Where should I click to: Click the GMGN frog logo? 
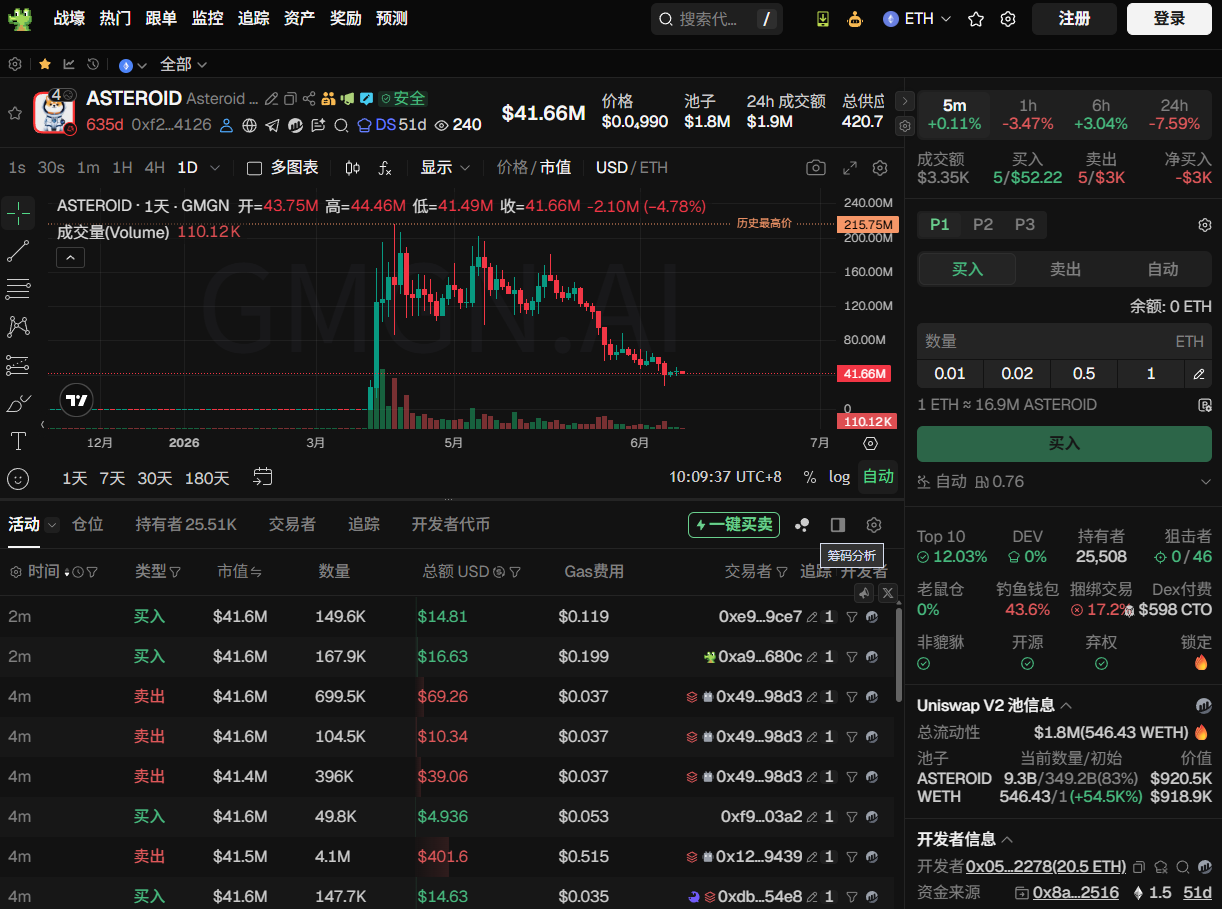(x=20, y=18)
